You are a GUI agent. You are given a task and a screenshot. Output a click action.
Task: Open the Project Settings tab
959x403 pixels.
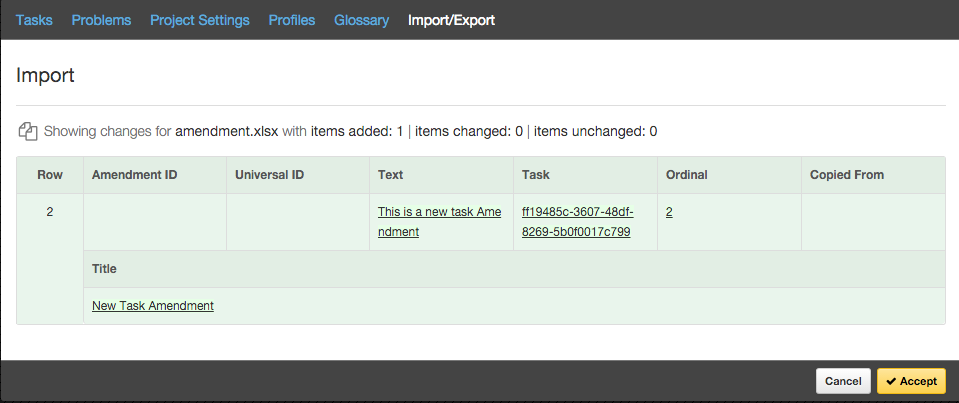tap(200, 20)
